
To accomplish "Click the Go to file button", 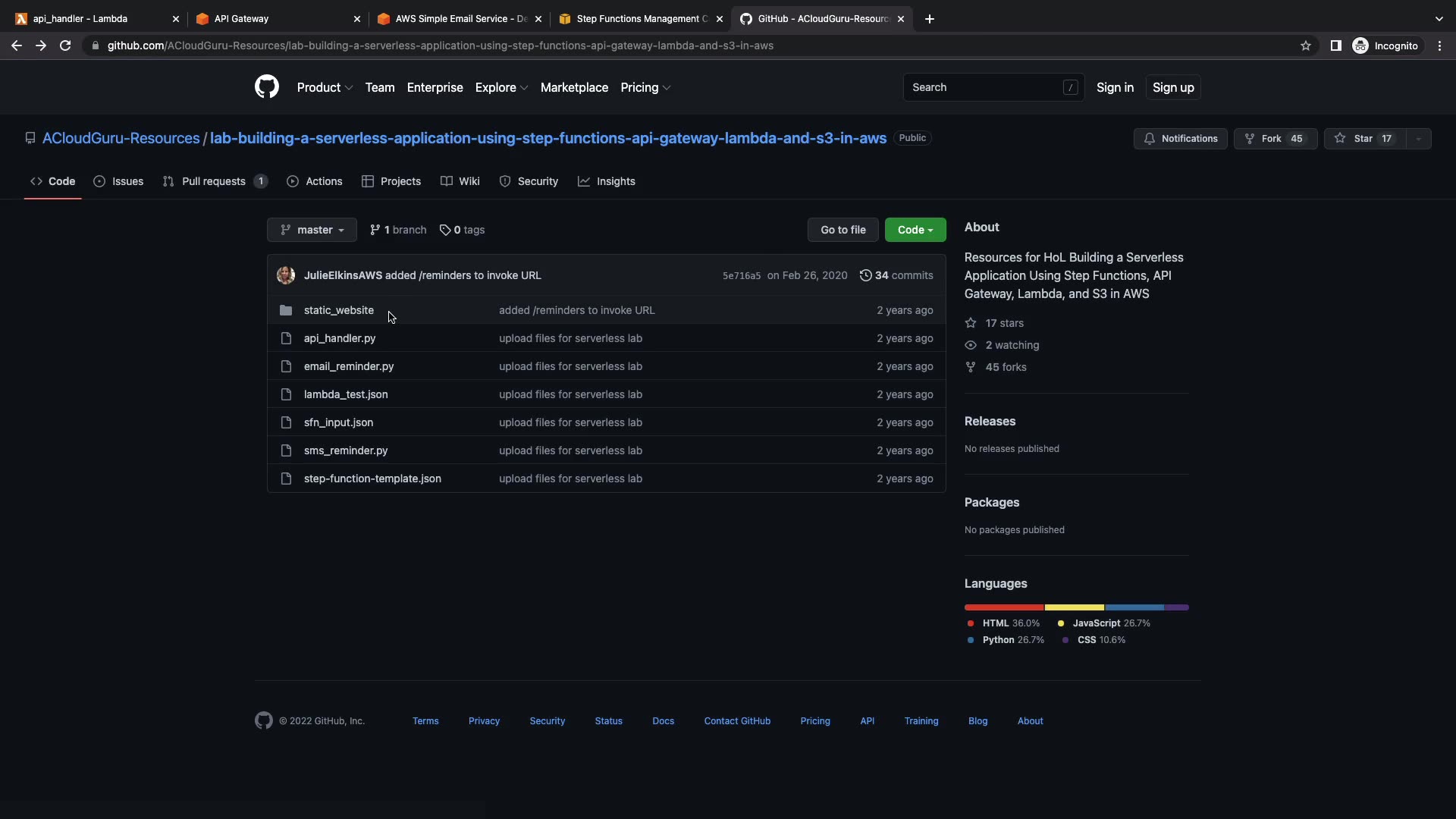I will [x=843, y=230].
